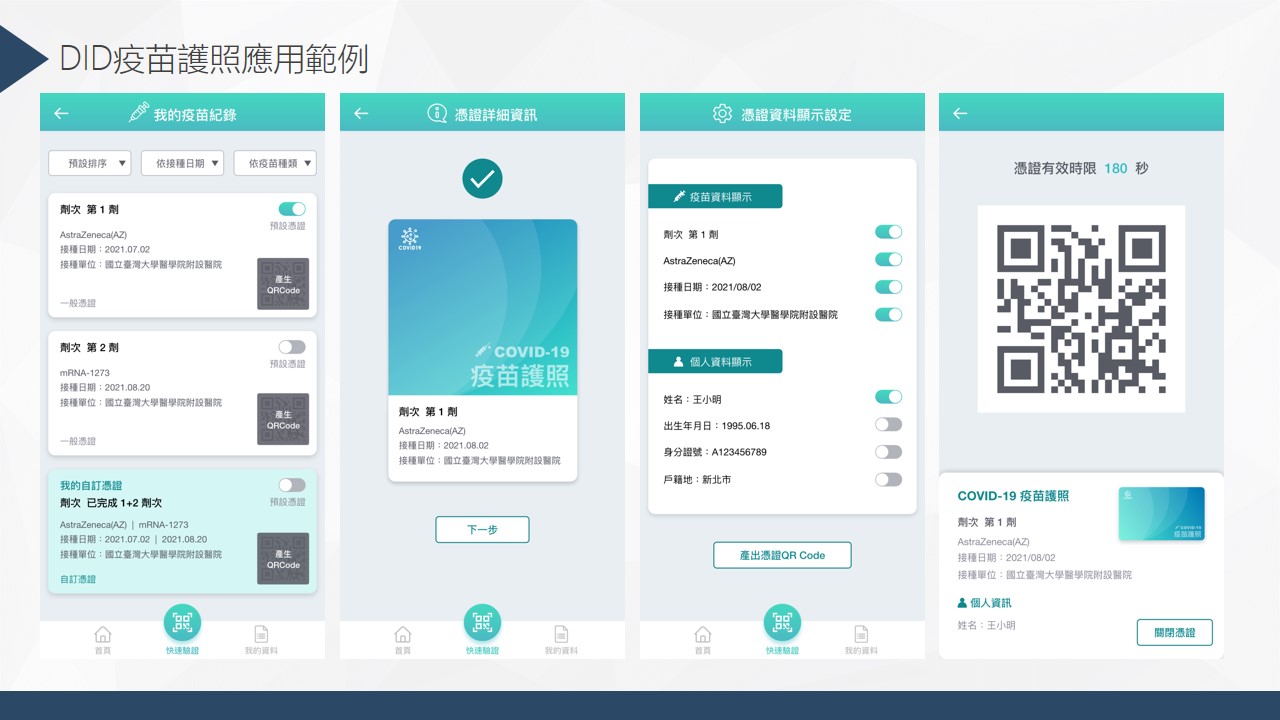The image size is (1280, 720).
Task: Go back from 憑證詳細資訊 screen
Action: pos(361,114)
